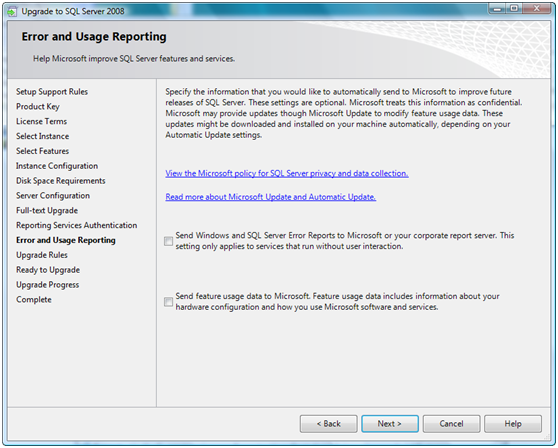This screenshot has height=448, width=558.
Task: Proceed with the Next button
Action: (390, 424)
